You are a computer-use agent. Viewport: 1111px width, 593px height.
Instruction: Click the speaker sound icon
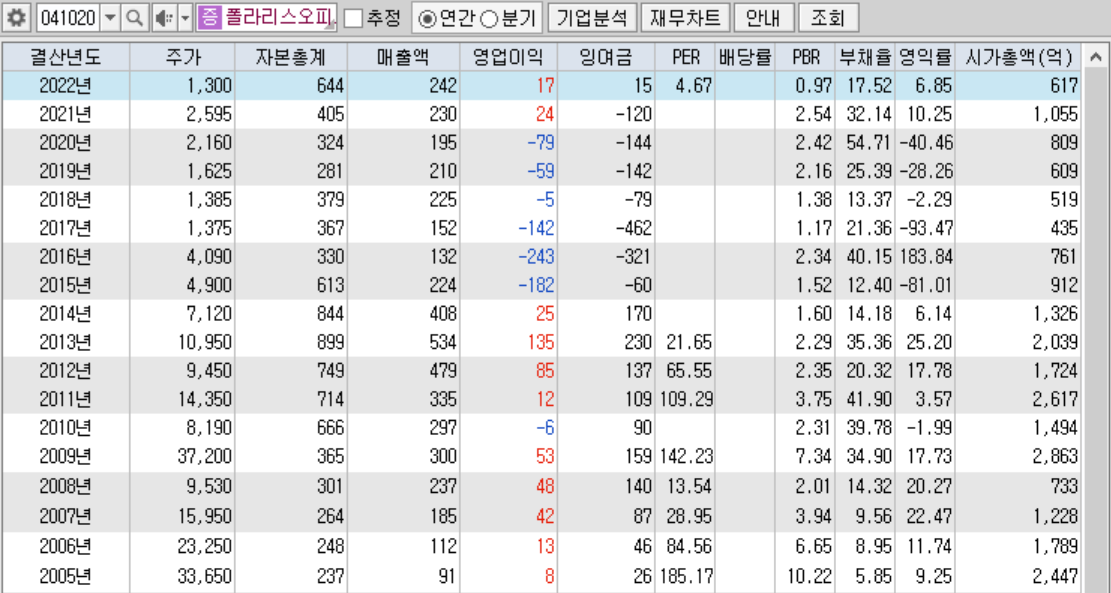pyautogui.click(x=163, y=18)
